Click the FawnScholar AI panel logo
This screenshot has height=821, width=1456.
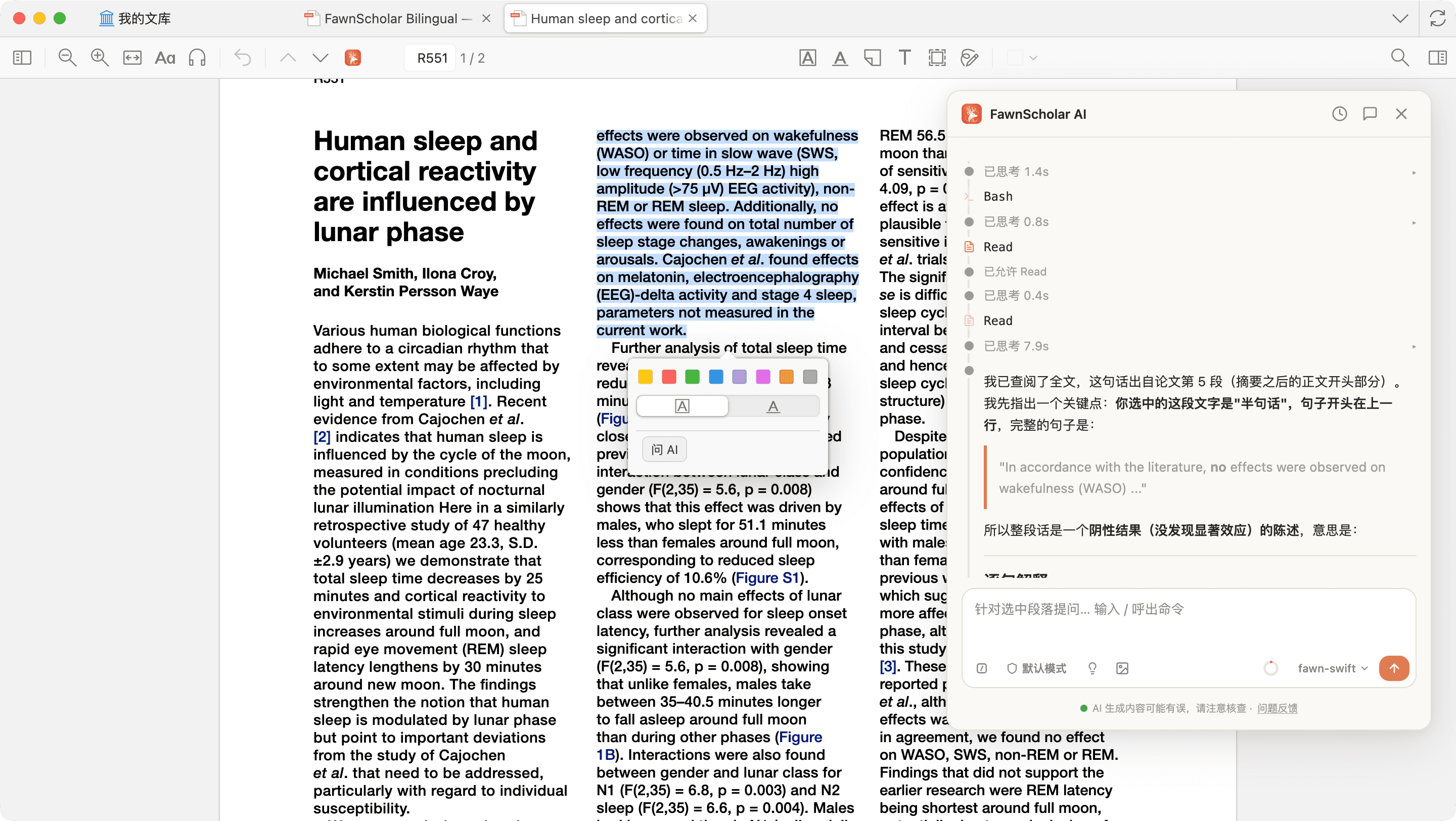(x=971, y=114)
